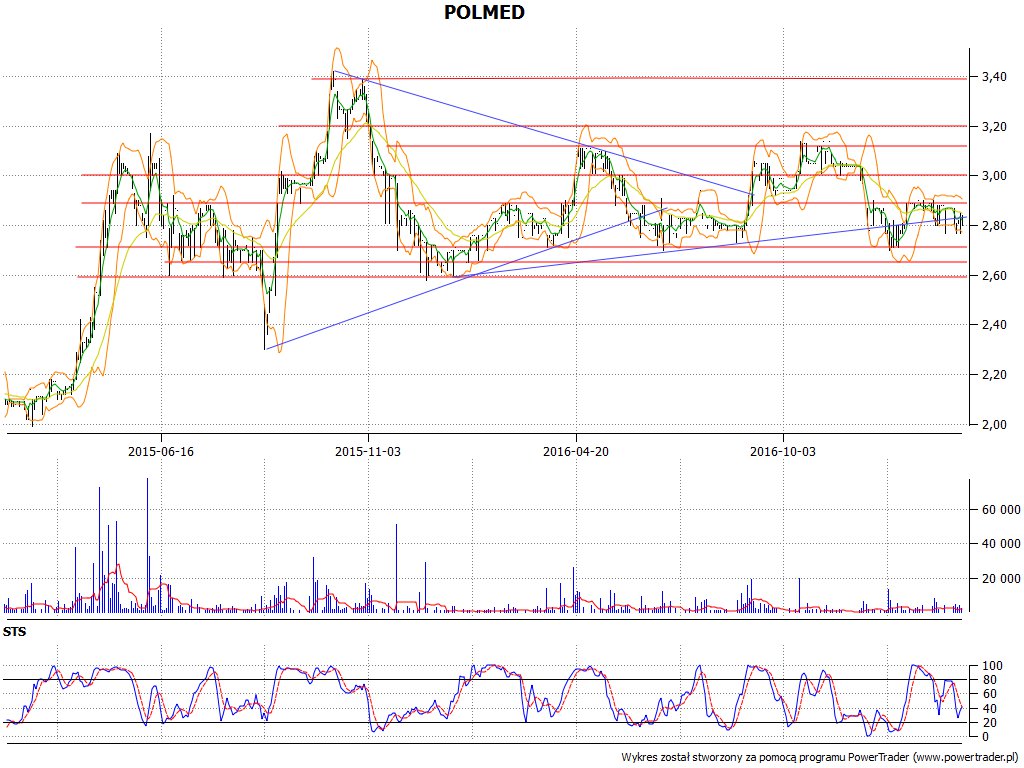Click the 3,20 price axis label
1024x768 pixels.
[x=993, y=127]
